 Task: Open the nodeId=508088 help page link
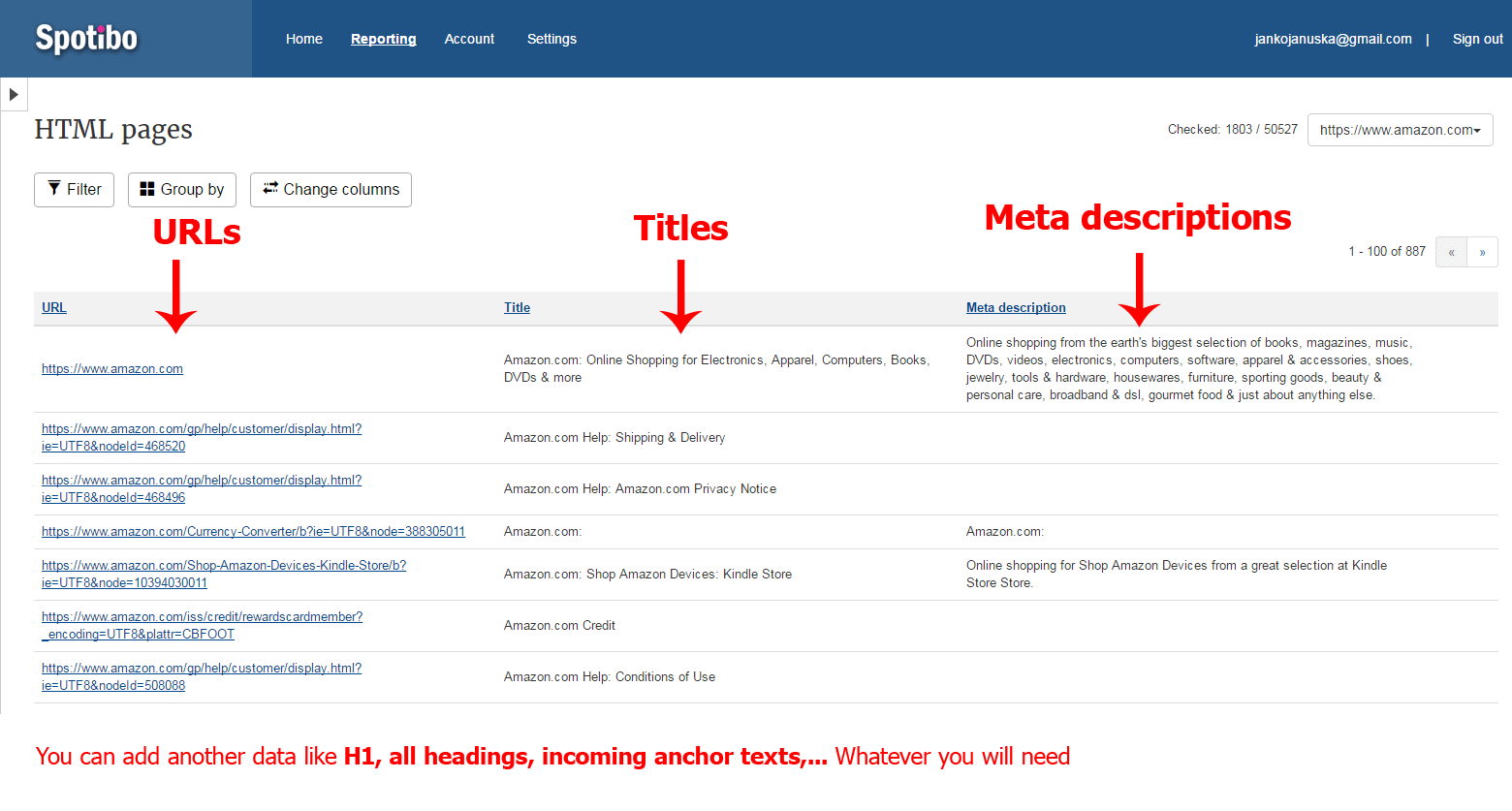[202, 677]
